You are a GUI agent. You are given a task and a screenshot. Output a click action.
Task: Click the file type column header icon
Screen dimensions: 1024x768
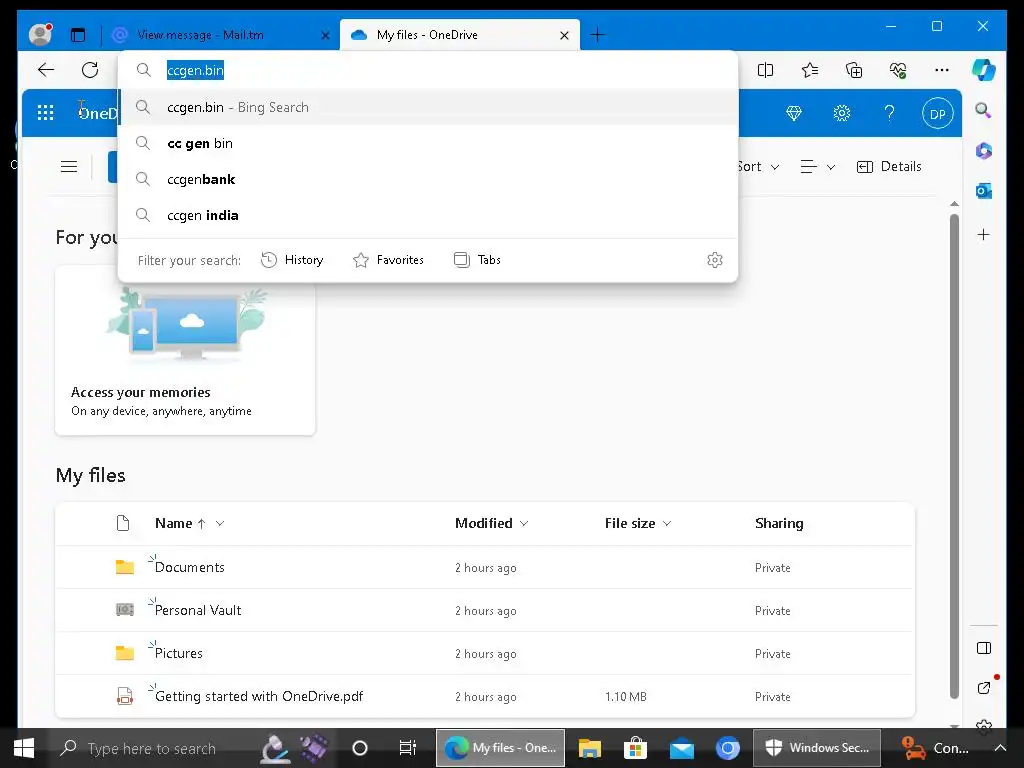click(123, 523)
